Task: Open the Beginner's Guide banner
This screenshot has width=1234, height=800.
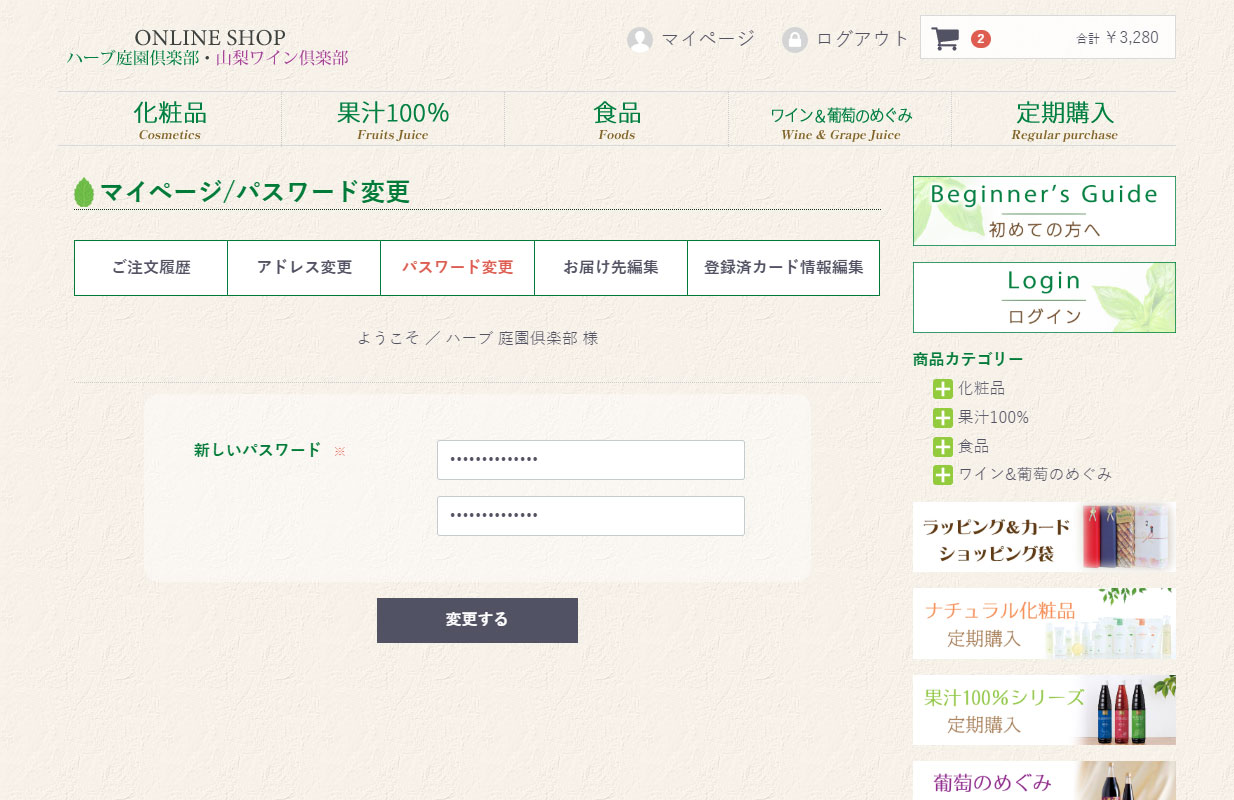Action: click(1044, 211)
